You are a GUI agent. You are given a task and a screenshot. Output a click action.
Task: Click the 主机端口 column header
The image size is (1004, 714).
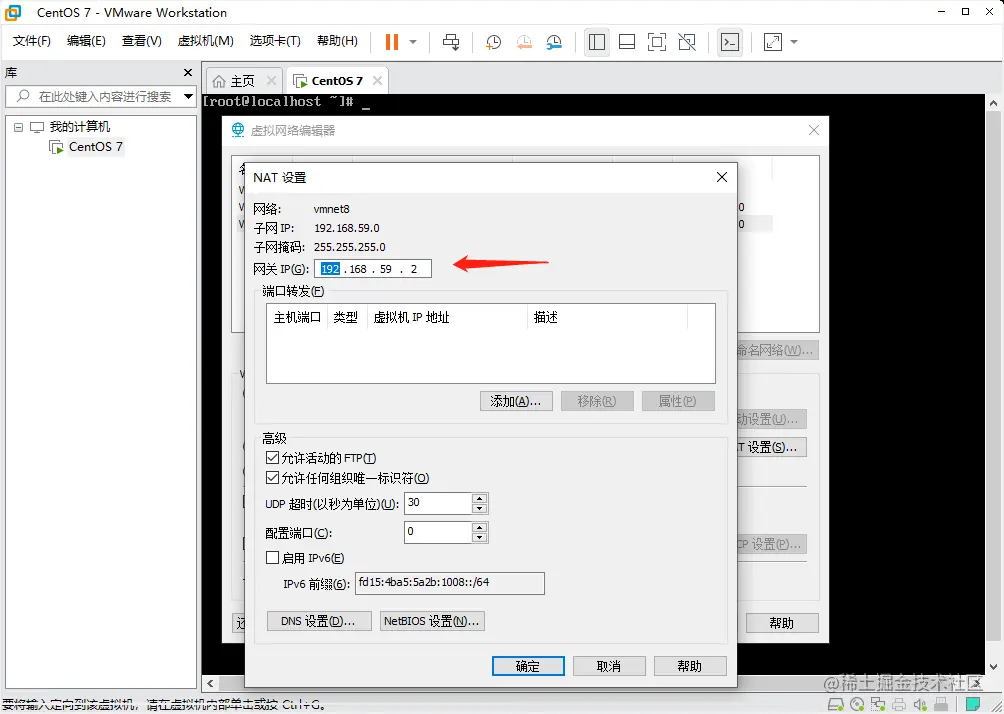[297, 318]
